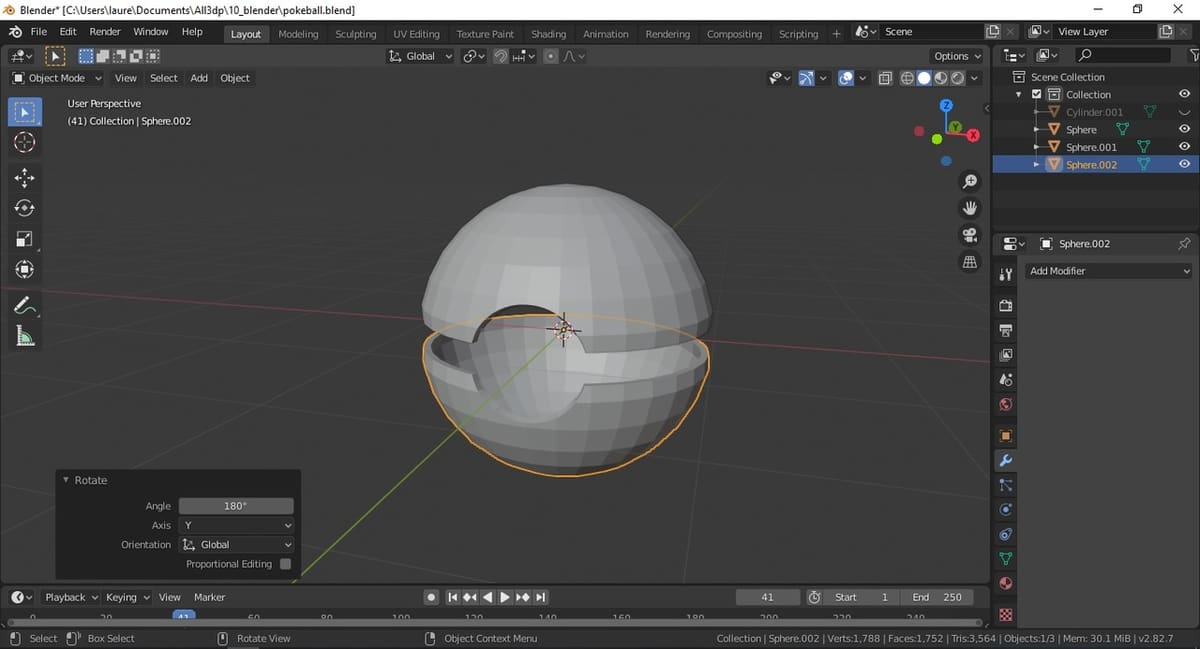Viewport: 1200px width, 649px height.
Task: Open Keying dropdown in timeline
Action: 127,597
